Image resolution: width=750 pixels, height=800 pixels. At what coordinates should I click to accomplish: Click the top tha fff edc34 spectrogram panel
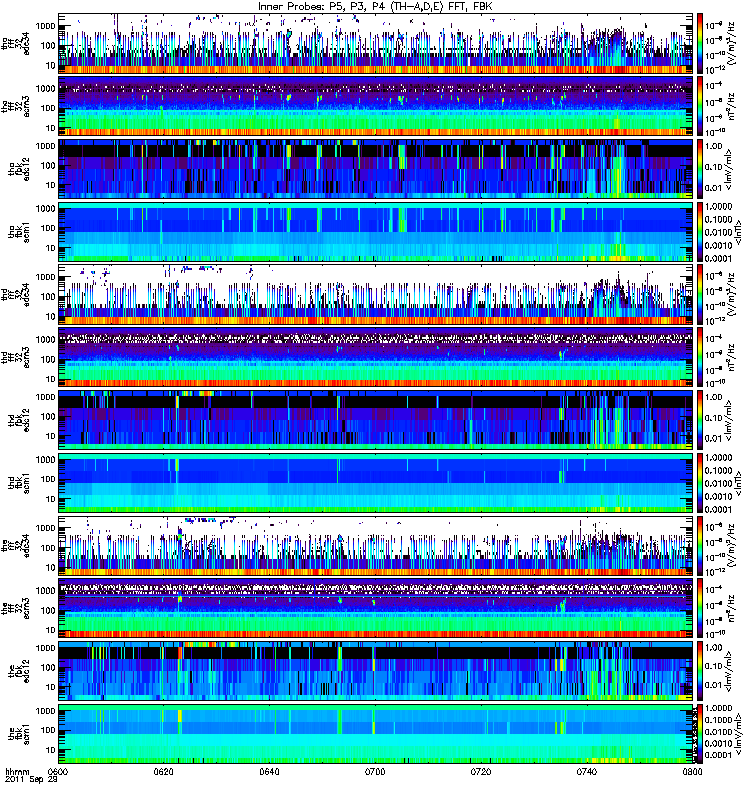point(376,44)
